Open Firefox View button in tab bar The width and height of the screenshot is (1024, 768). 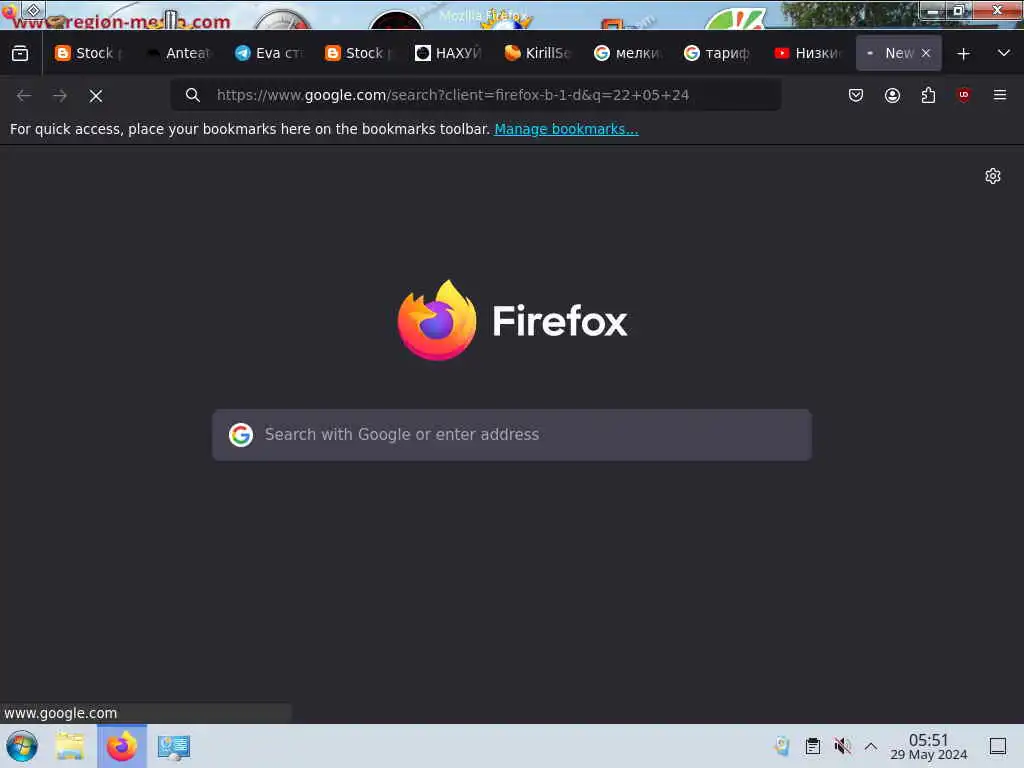20,53
